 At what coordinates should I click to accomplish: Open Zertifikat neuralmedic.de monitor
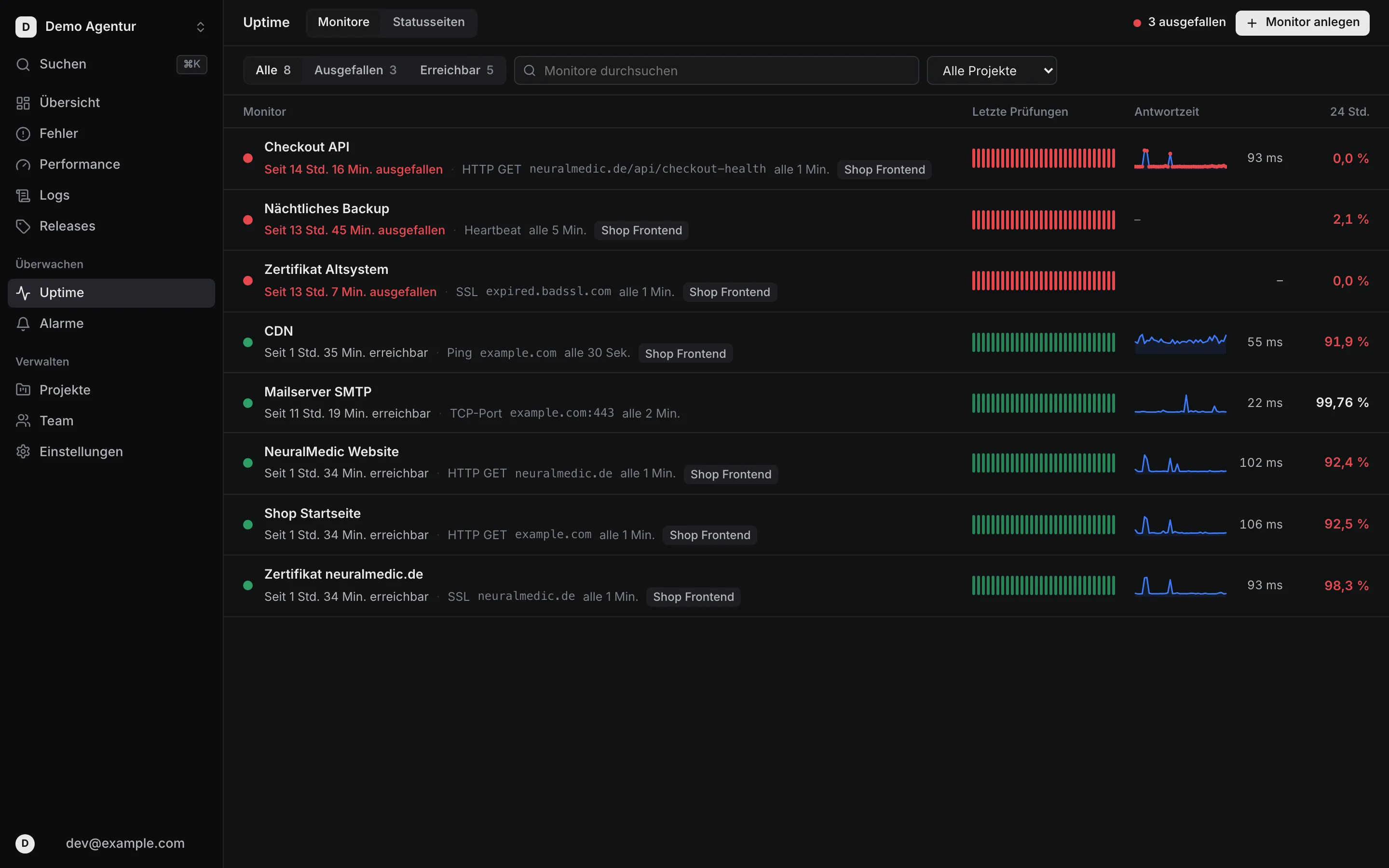806,586
